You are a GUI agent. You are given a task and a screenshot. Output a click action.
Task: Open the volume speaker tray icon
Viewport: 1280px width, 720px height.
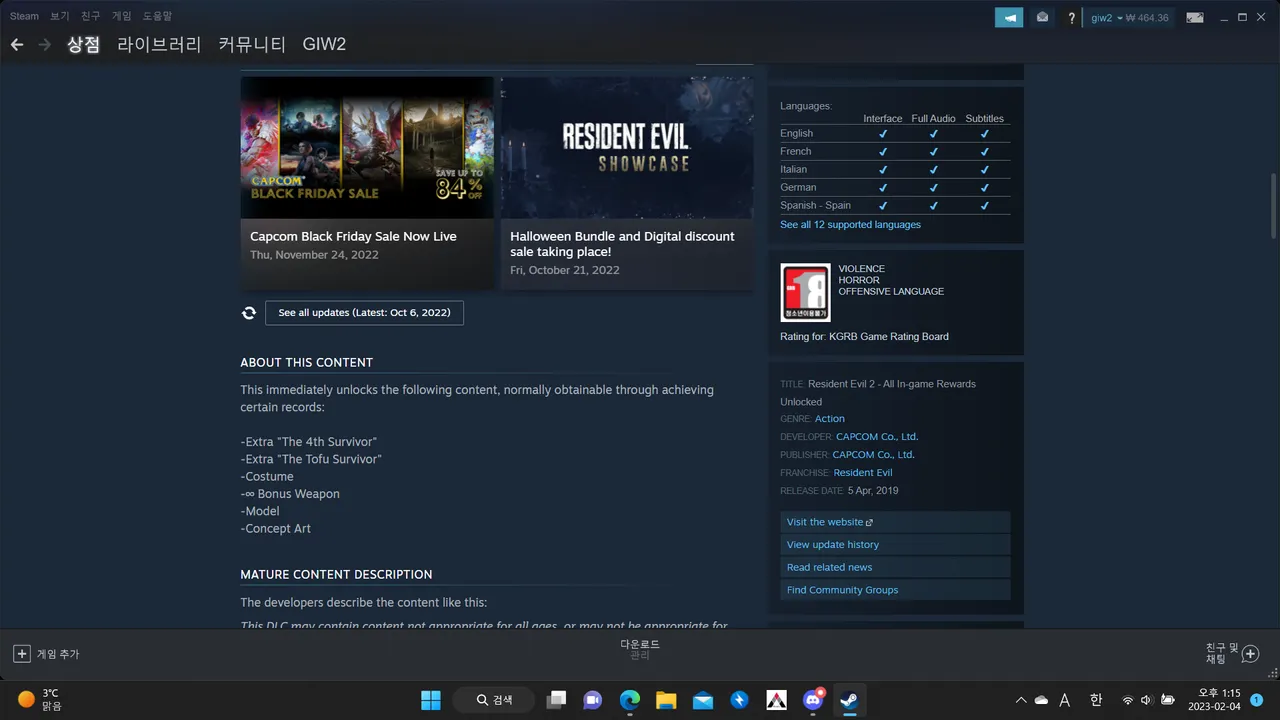(x=1146, y=700)
